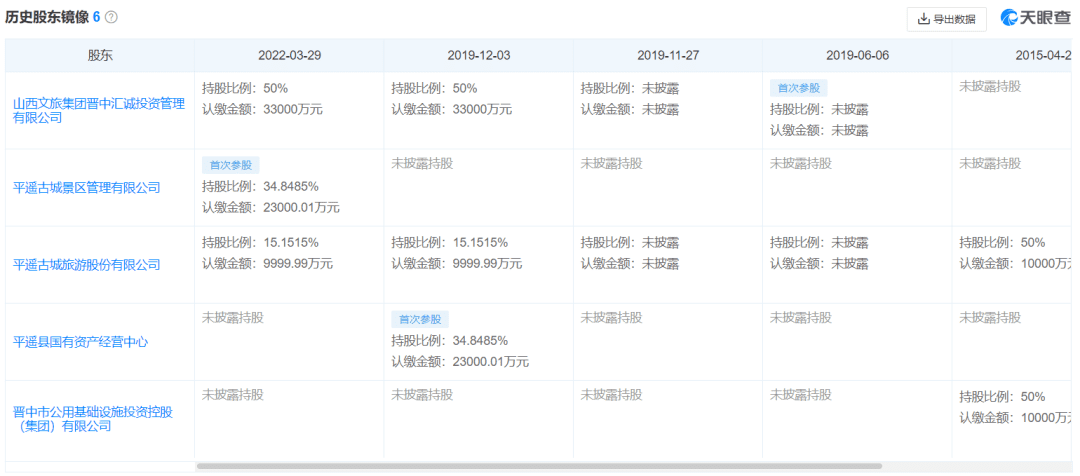Click 首次参股 tag in 平遥古城景区管理 row
Image resolution: width=1080 pixels, height=476 pixels.
point(231,165)
